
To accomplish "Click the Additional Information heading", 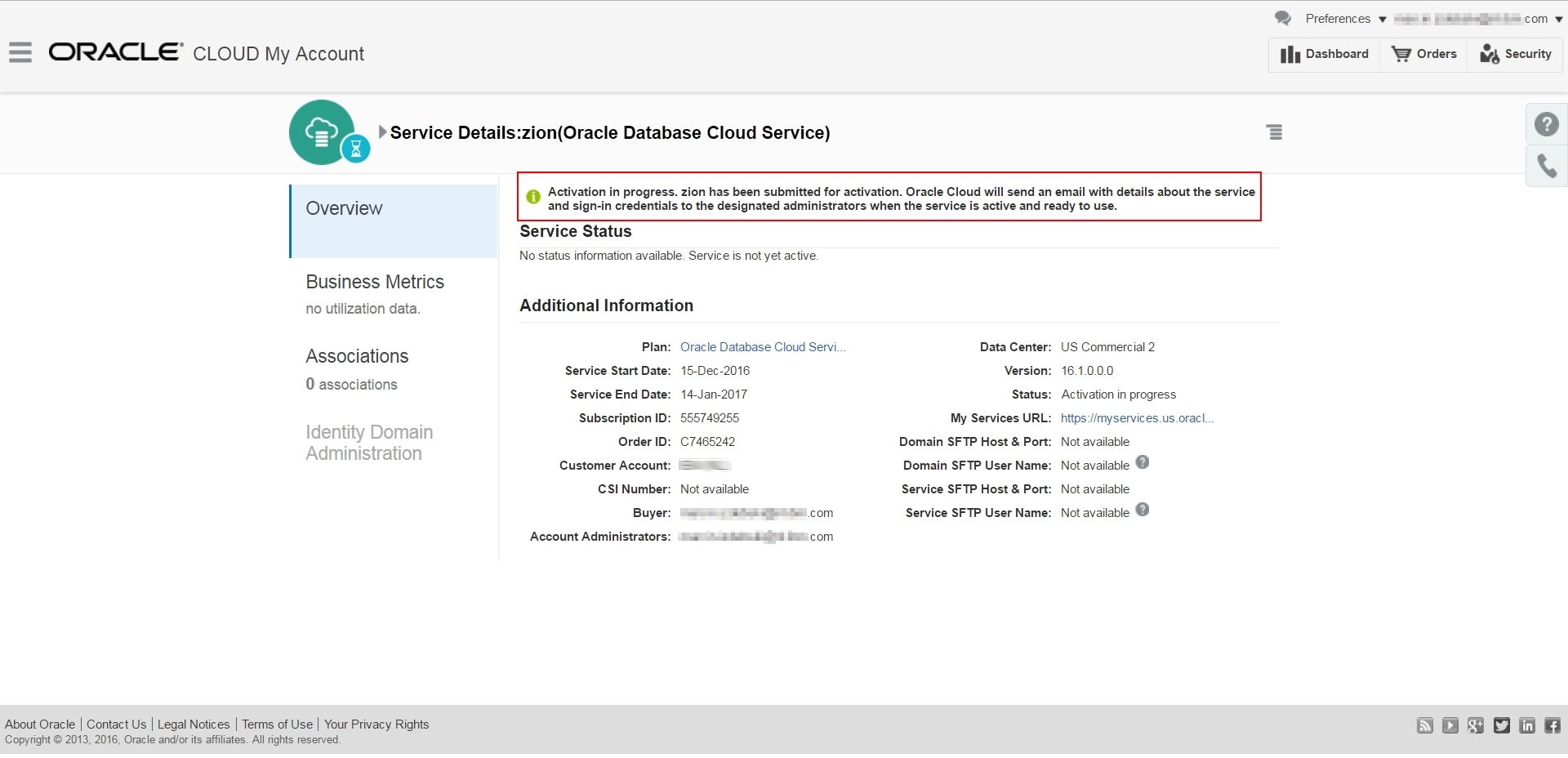I will [606, 305].
